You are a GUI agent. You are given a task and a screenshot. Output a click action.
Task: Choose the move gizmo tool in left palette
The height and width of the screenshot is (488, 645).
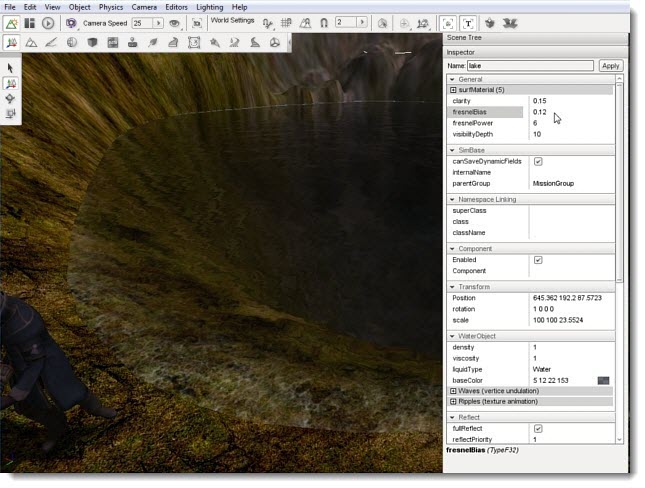10,84
